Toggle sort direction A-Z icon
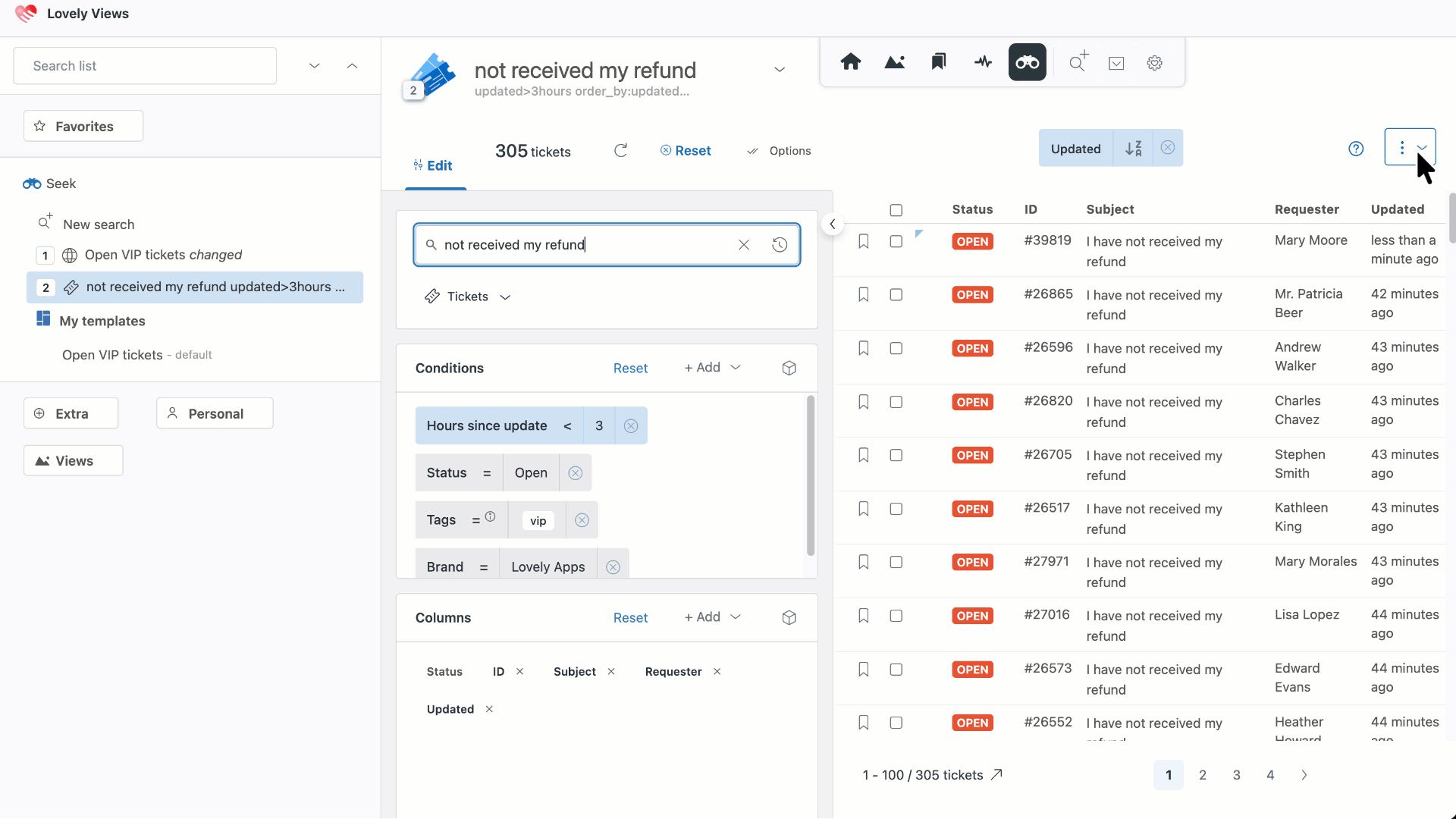This screenshot has width=1456, height=819. click(x=1133, y=149)
